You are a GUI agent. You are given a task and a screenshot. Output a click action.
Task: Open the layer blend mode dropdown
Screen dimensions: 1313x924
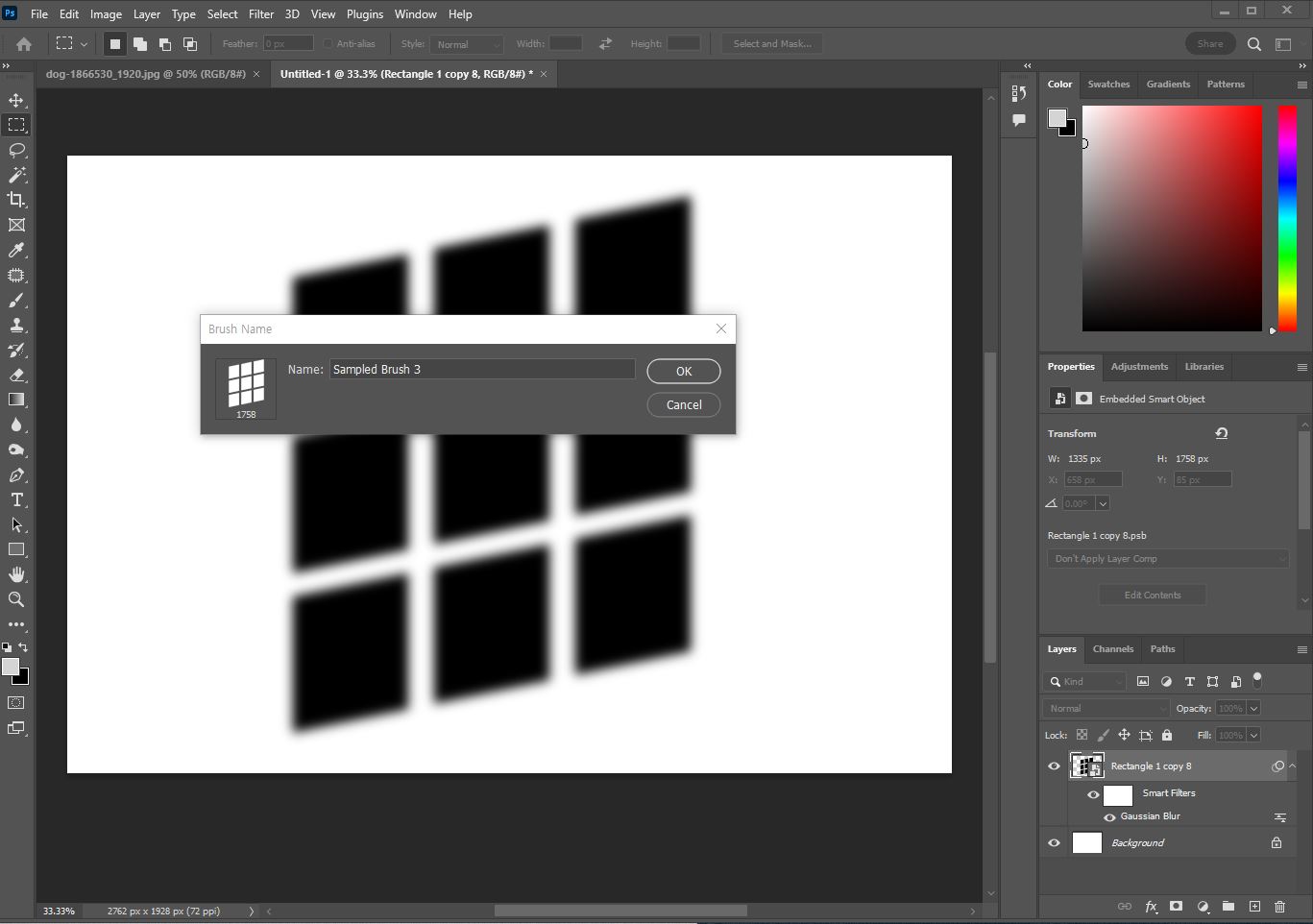pos(1106,708)
